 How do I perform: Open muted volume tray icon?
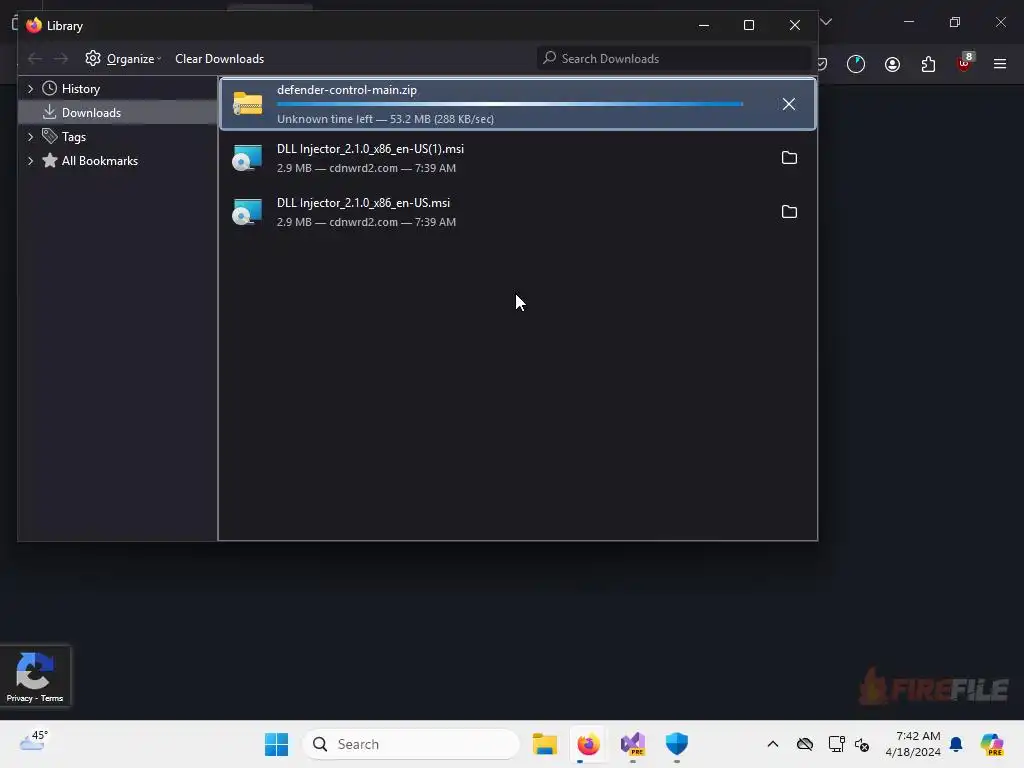click(862, 744)
